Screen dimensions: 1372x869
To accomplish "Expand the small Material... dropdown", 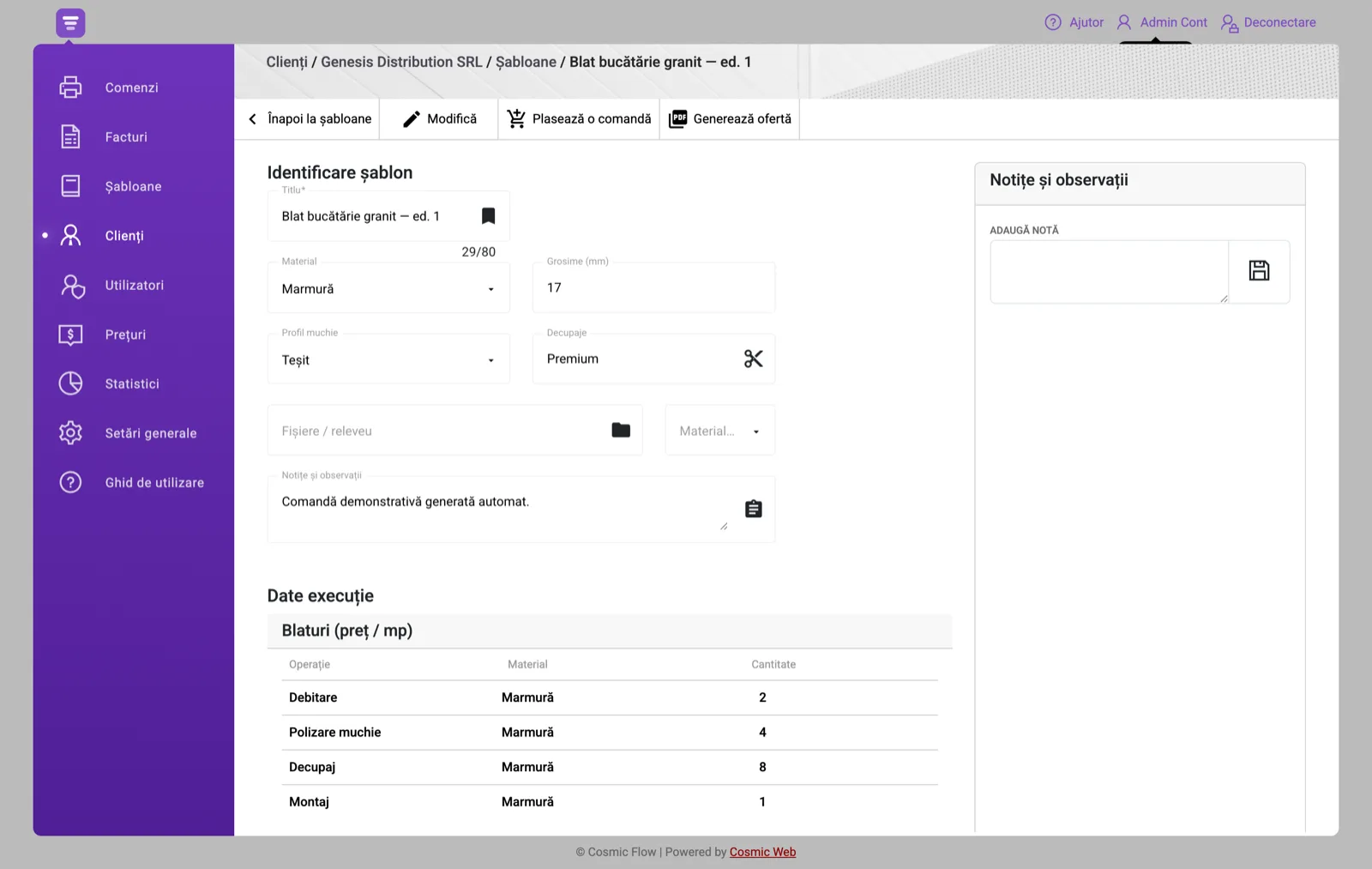I will tap(719, 431).
